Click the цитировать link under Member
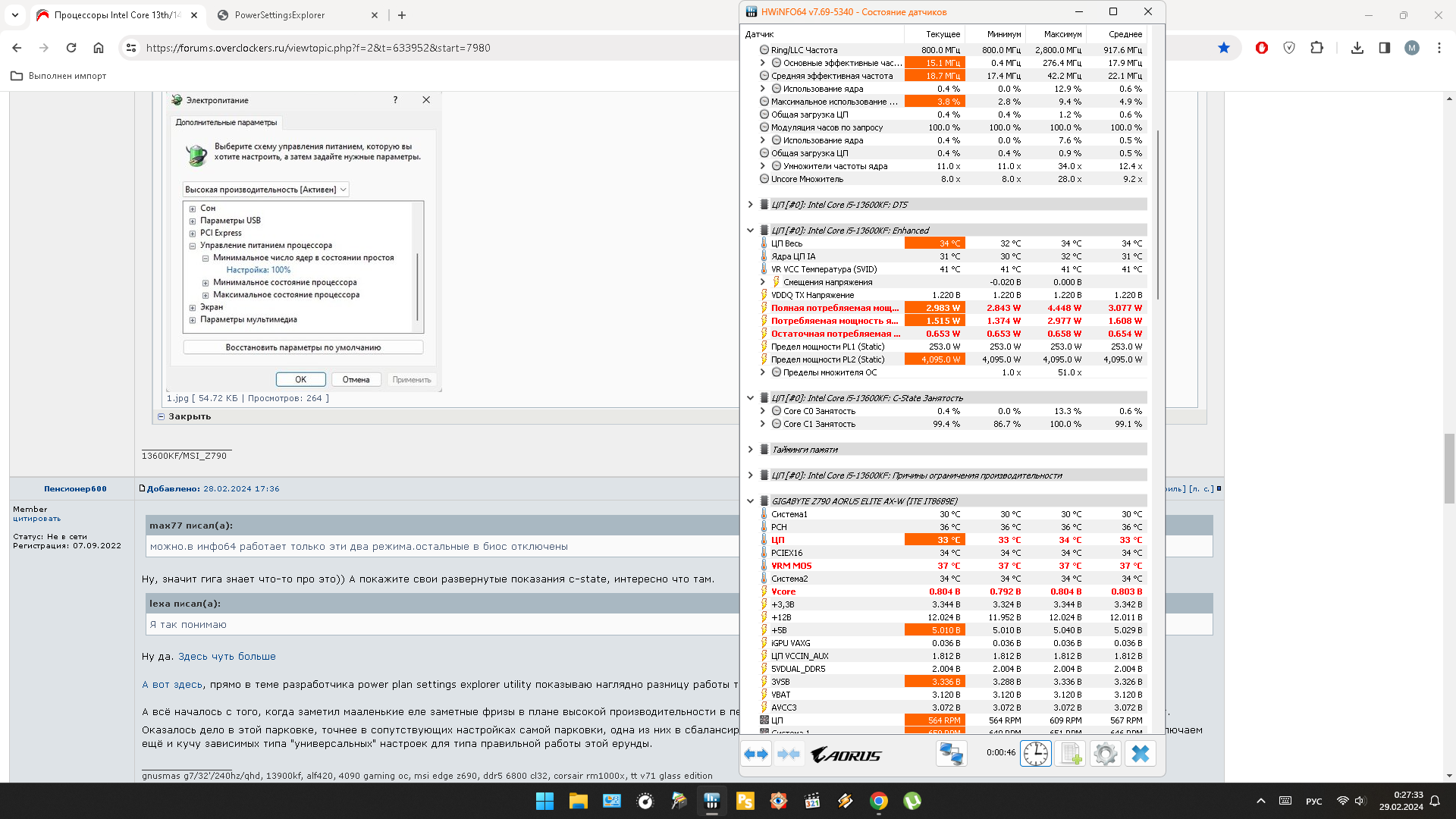The height and width of the screenshot is (819, 1456). coord(36,519)
